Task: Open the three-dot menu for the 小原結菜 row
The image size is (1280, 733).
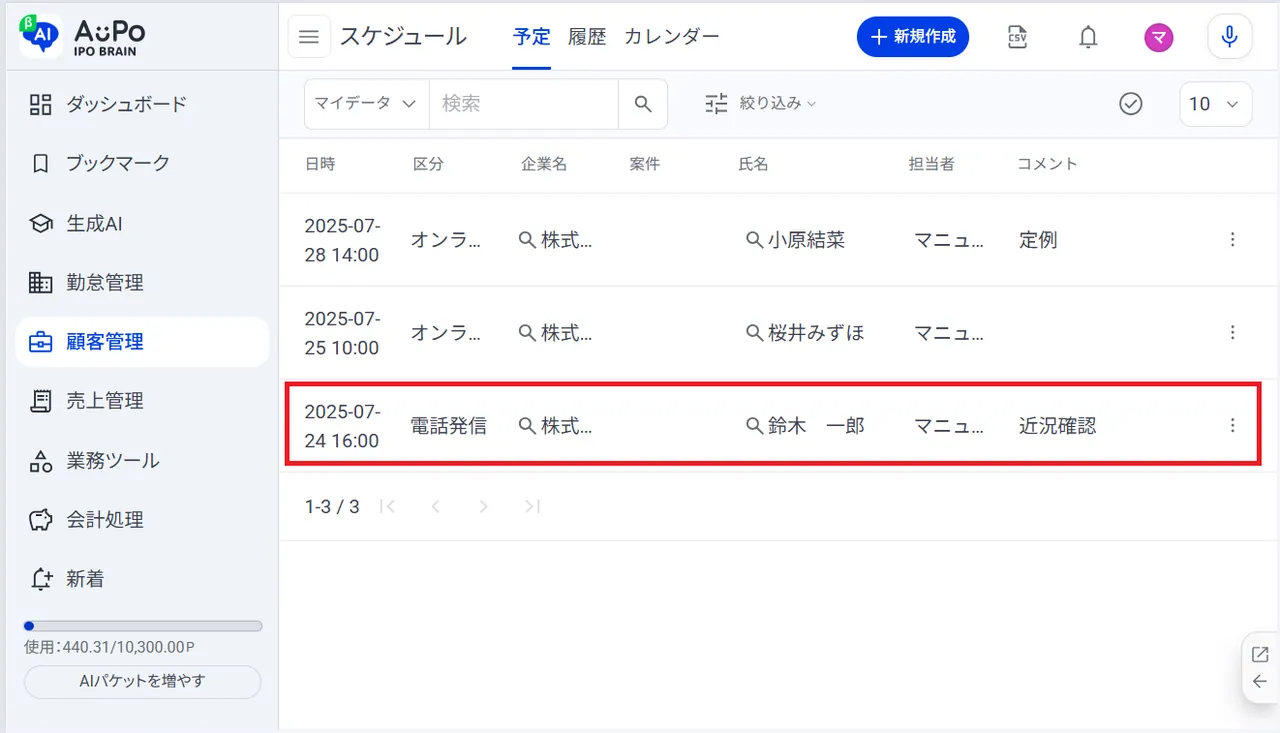Action: (x=1232, y=240)
